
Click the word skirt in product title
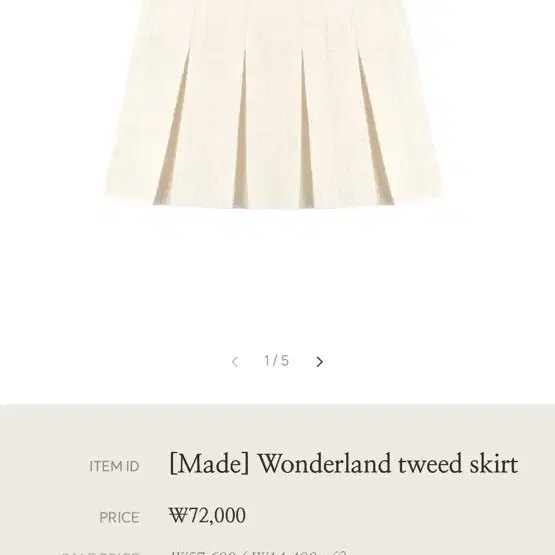(494, 463)
